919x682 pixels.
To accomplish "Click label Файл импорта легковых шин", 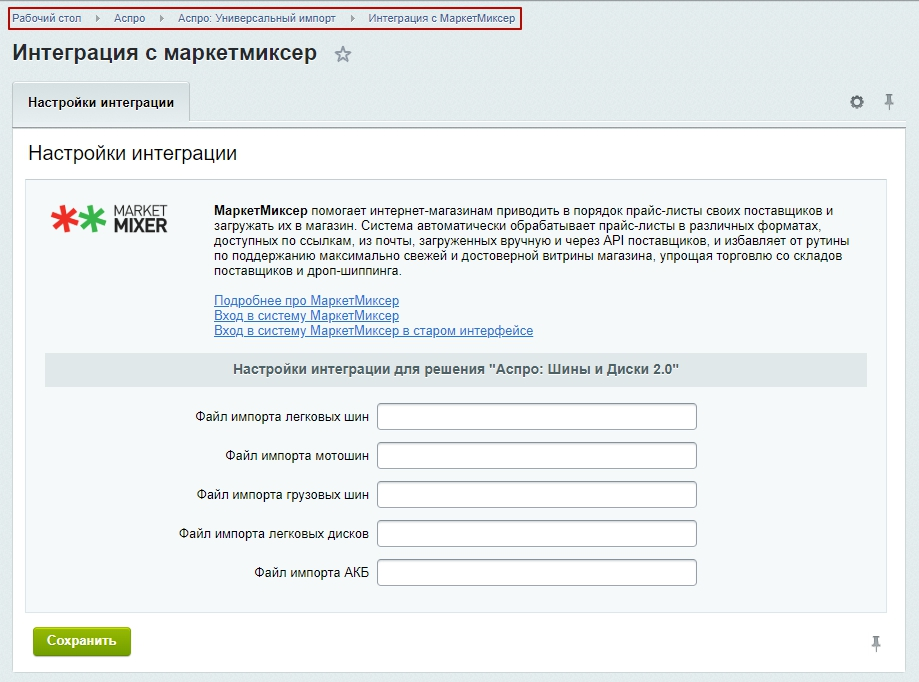I will point(282,417).
